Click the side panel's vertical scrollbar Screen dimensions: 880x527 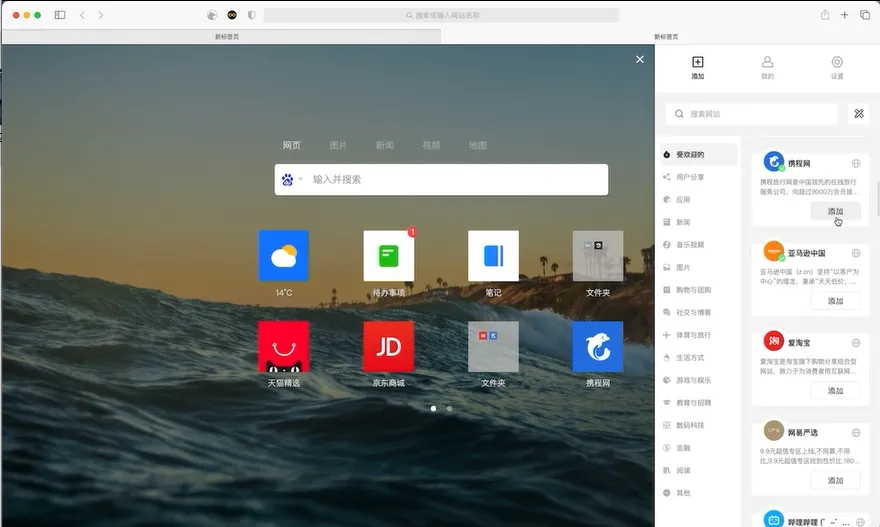878,199
